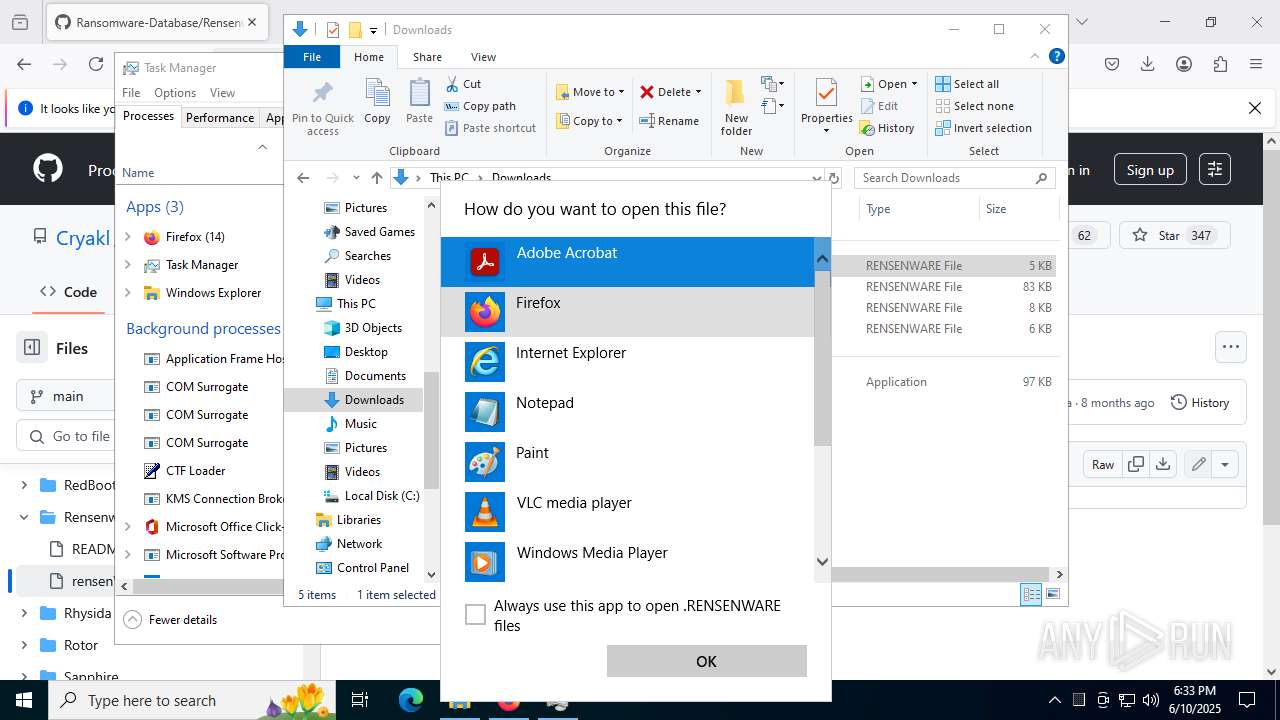
Task: Click the Go to file search field
Action: [65, 436]
